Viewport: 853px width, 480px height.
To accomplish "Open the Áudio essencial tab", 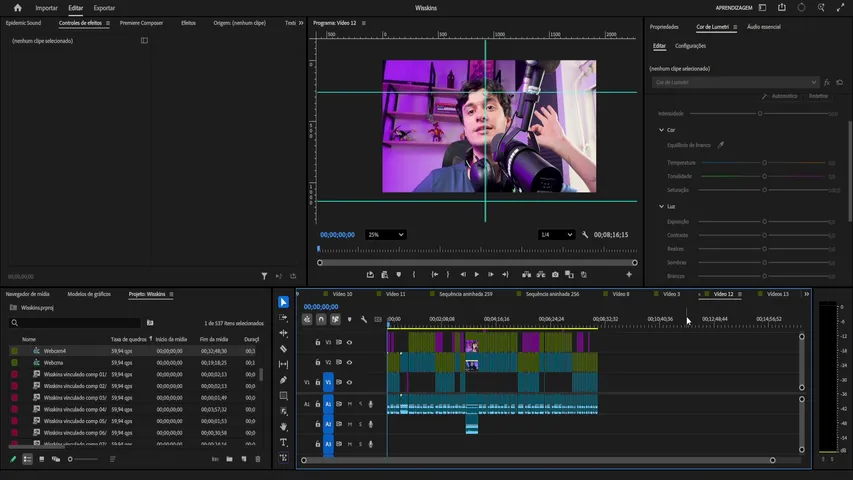I will click(x=763, y=27).
